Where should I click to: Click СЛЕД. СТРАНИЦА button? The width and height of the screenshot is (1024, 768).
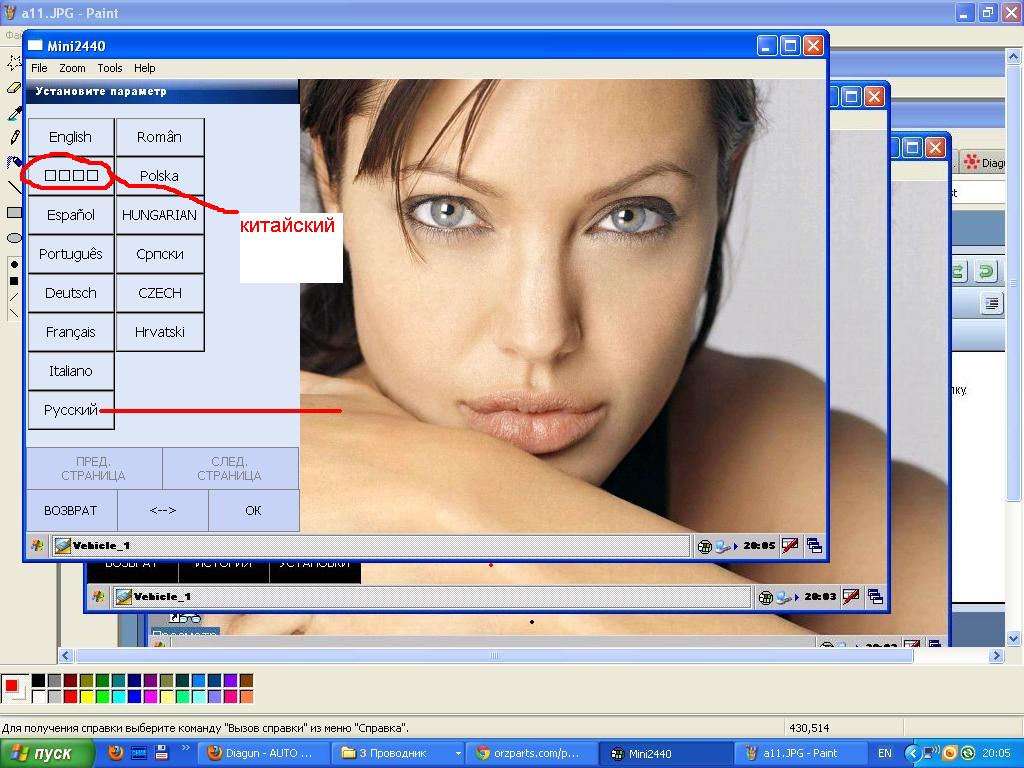tap(231, 468)
